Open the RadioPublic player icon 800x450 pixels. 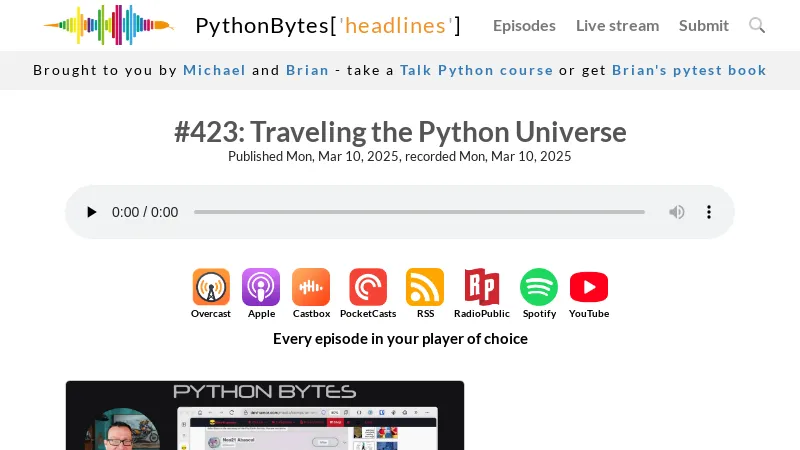(481, 288)
